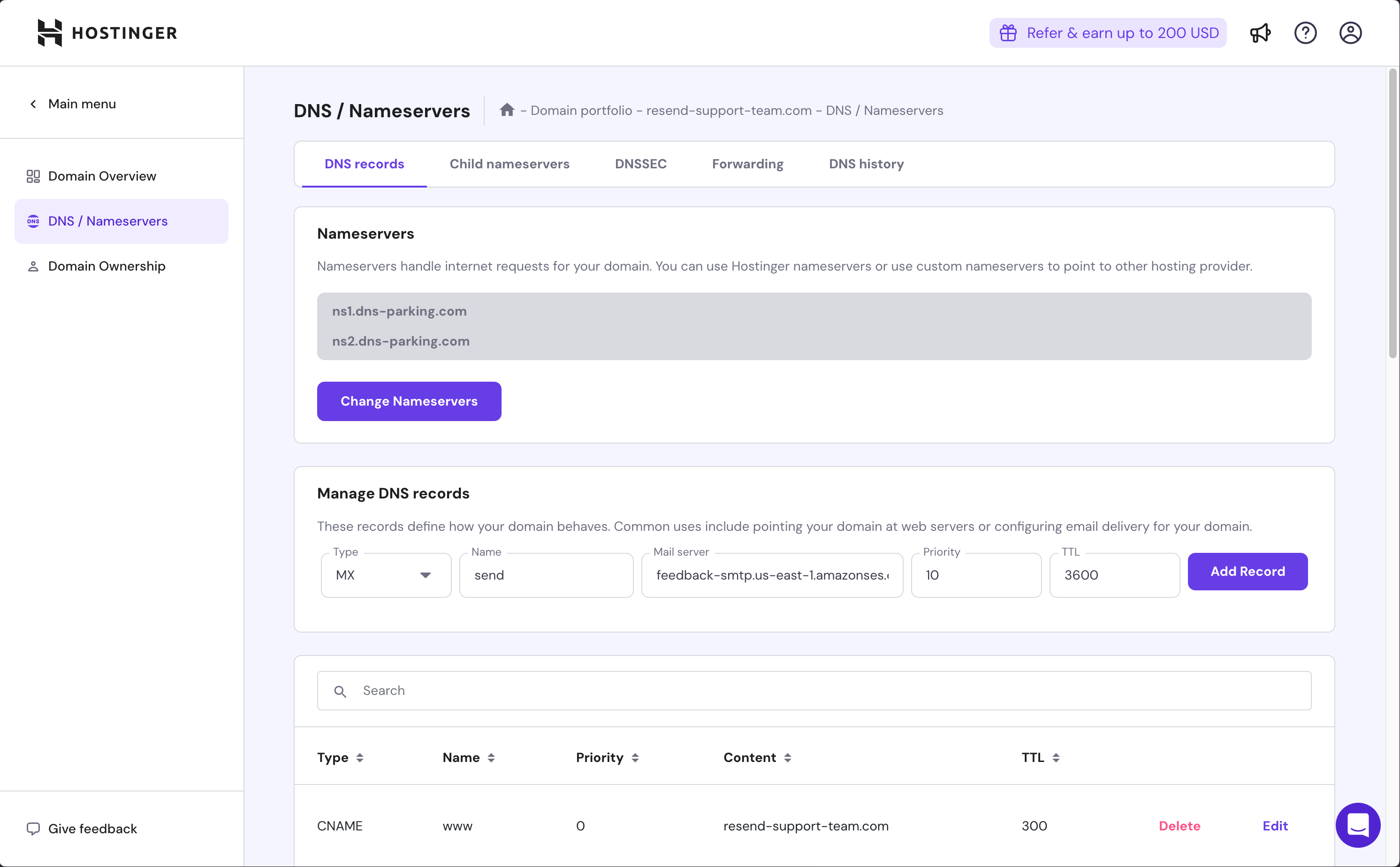Image resolution: width=1400 pixels, height=867 pixels.
Task: Open the user account profile icon
Action: [x=1351, y=33]
